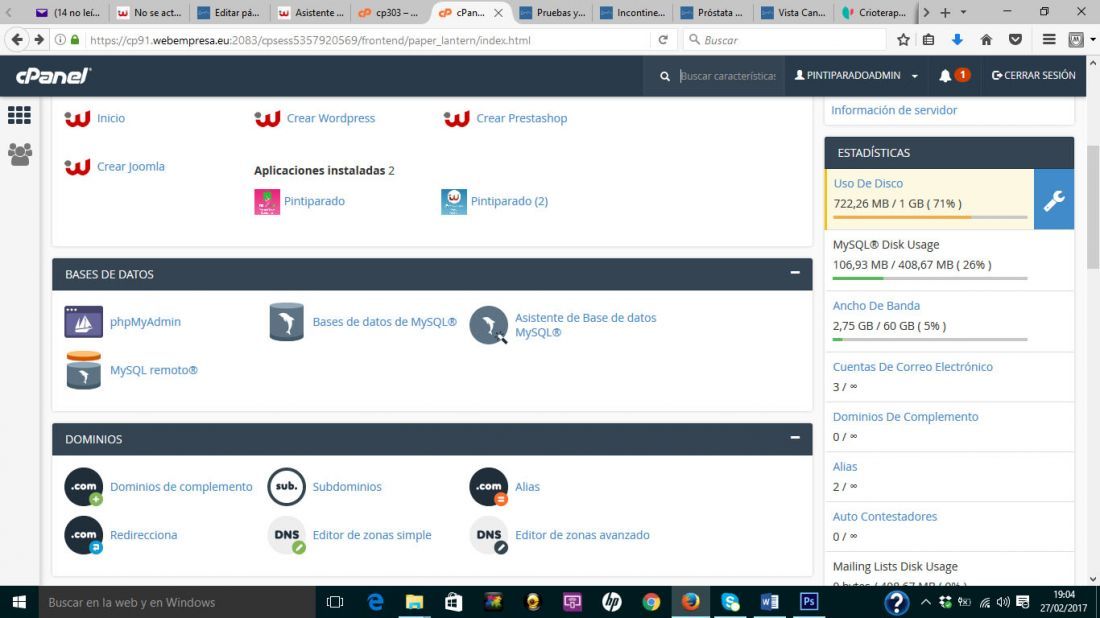This screenshot has width=1100, height=618.
Task: Open the Pintiparado (2) application icon
Action: [x=454, y=202]
